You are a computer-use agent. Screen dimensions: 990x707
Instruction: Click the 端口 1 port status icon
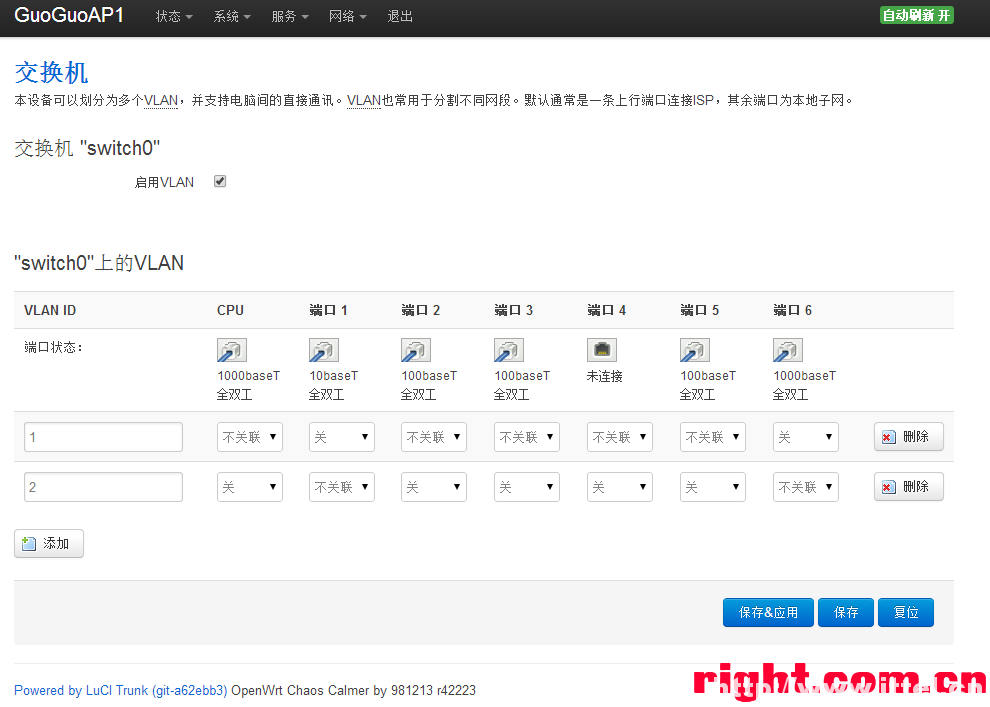(x=324, y=350)
